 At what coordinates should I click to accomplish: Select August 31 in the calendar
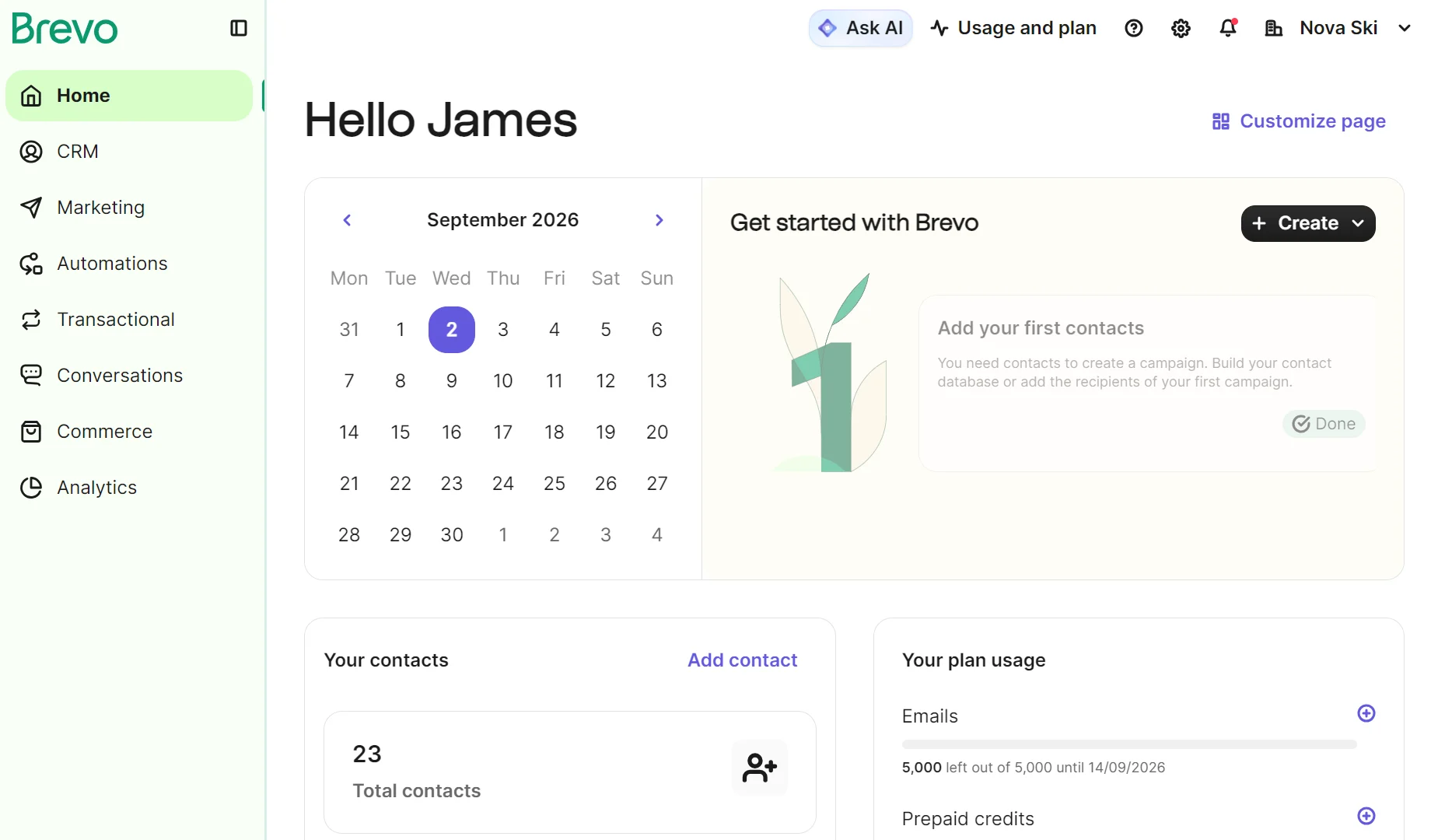(x=349, y=330)
